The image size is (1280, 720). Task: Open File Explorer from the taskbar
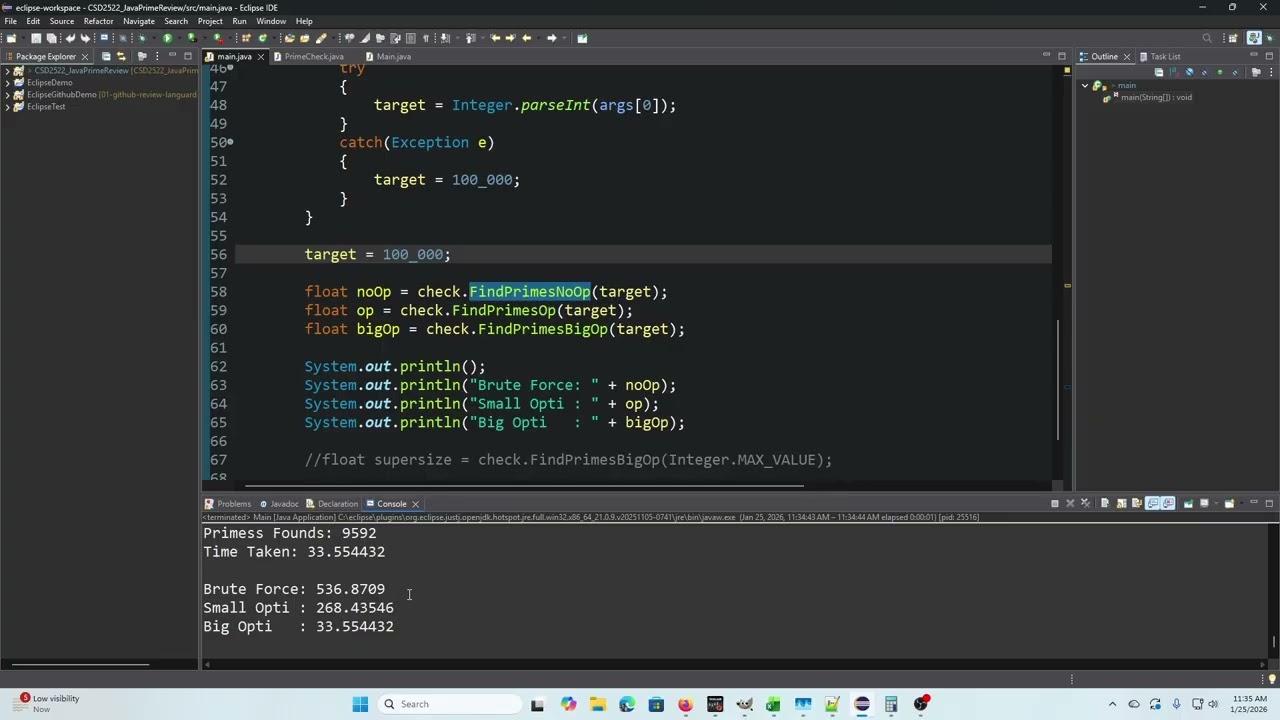[598, 704]
